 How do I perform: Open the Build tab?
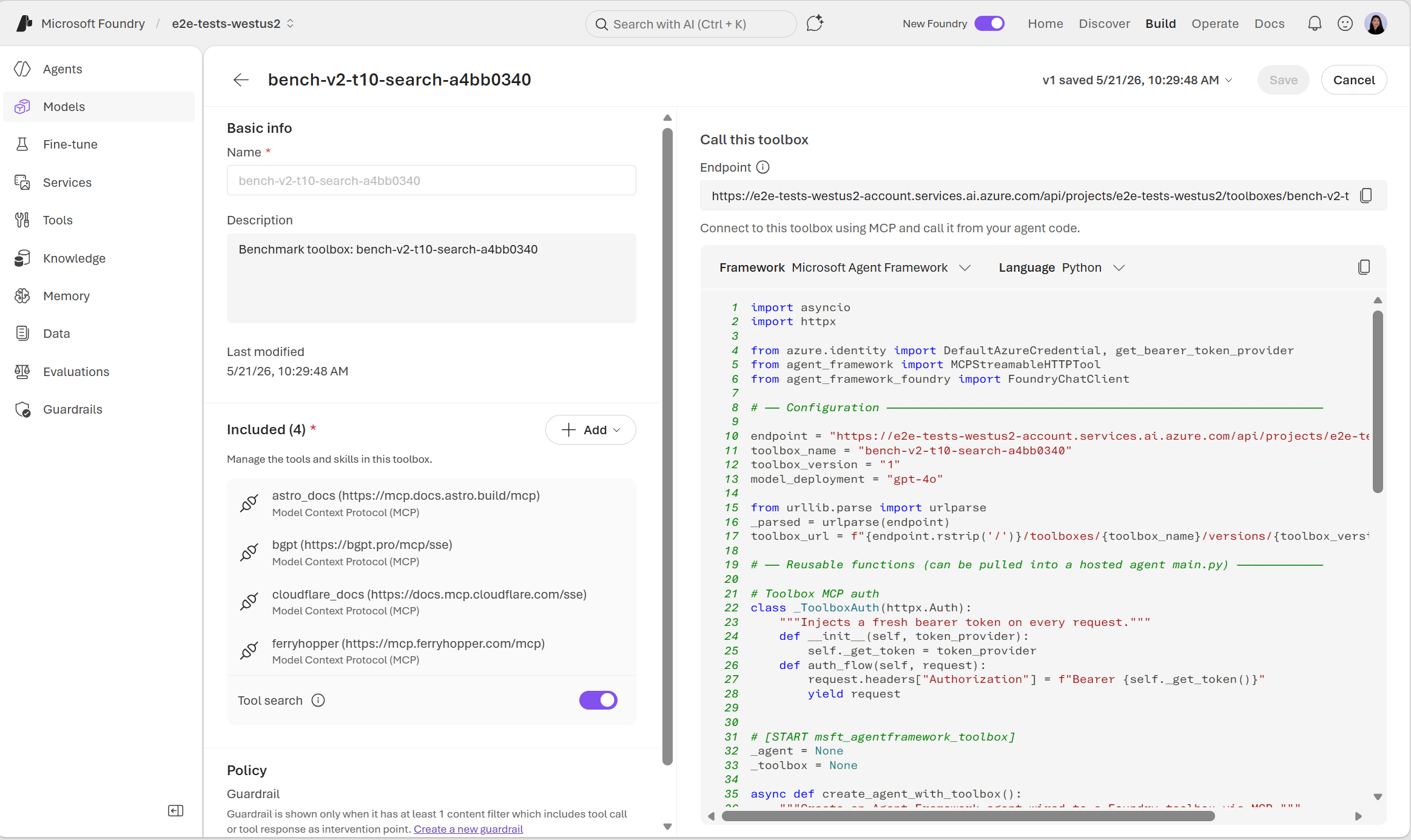pyautogui.click(x=1160, y=24)
